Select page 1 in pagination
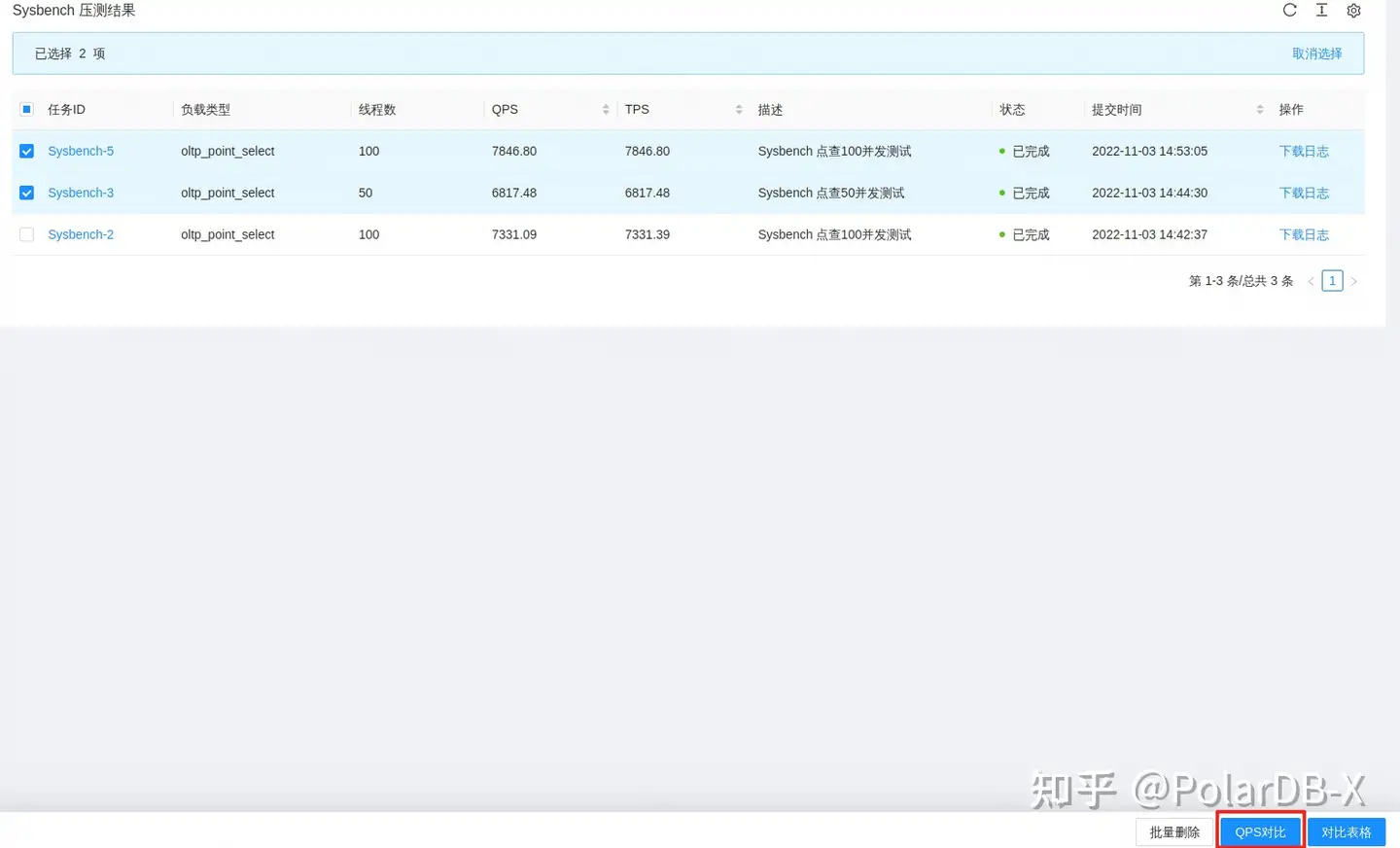Screen dimensions: 1400x848 [x=1332, y=280]
